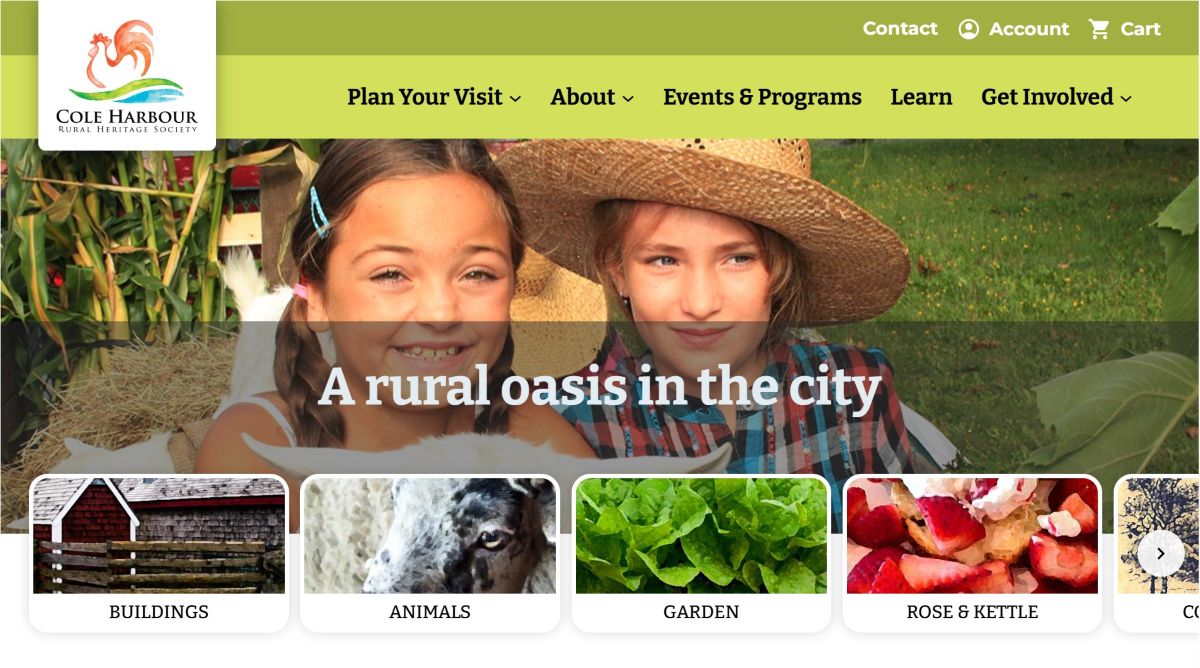Click the partially visible tree sketch card
Image resolution: width=1200 pixels, height=668 pixels.
[x=1157, y=553]
